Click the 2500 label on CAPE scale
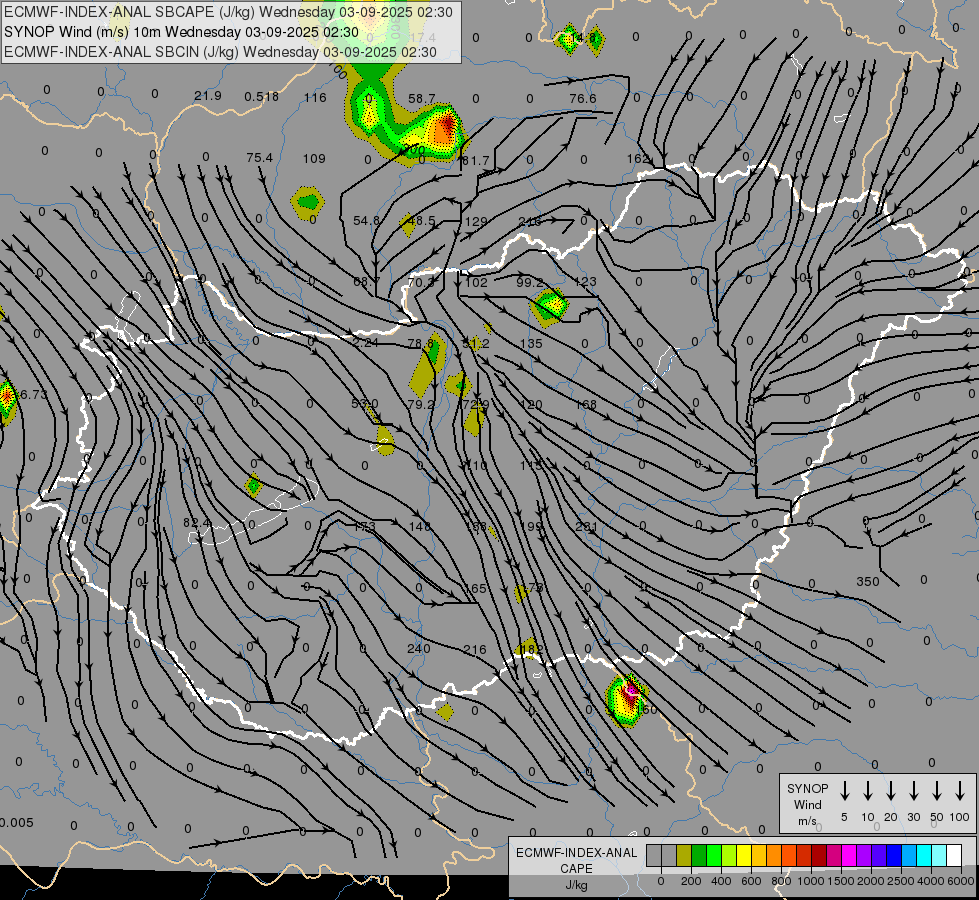Viewport: 979px width, 900px height. [901, 881]
